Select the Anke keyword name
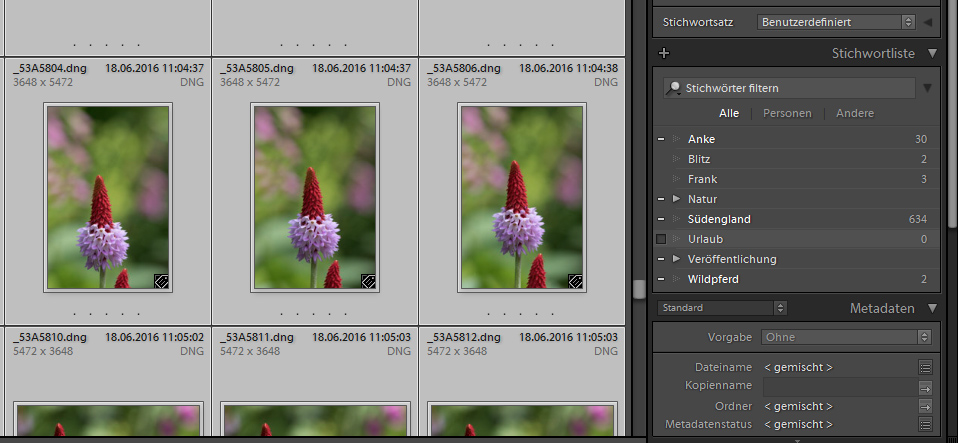 (x=701, y=139)
